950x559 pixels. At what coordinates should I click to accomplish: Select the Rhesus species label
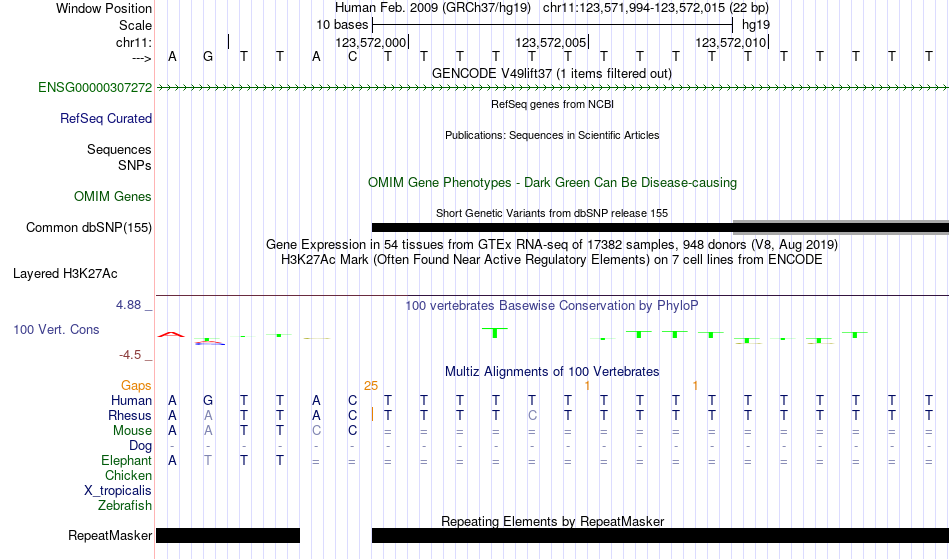click(x=130, y=415)
